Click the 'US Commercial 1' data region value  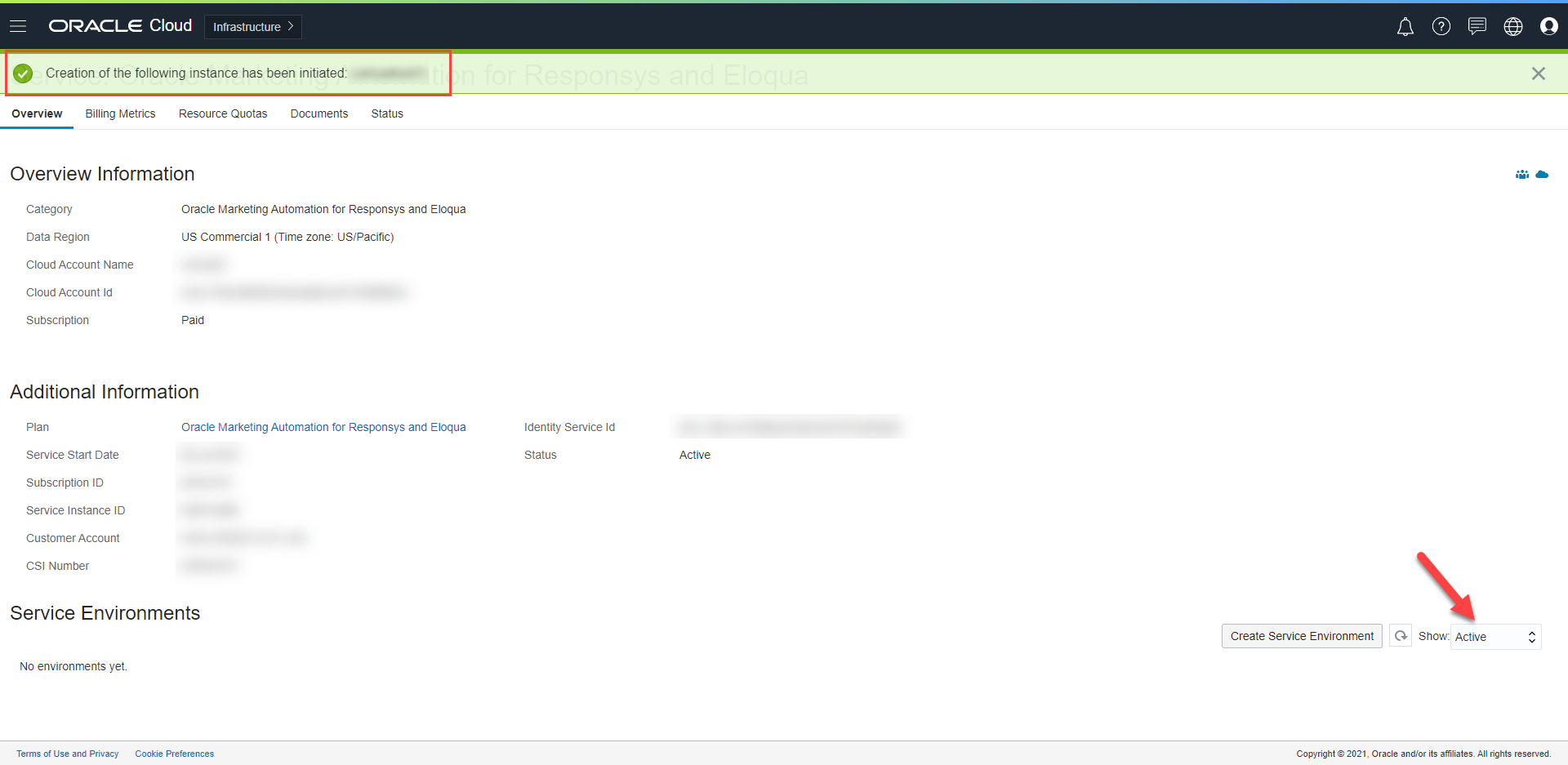(287, 237)
